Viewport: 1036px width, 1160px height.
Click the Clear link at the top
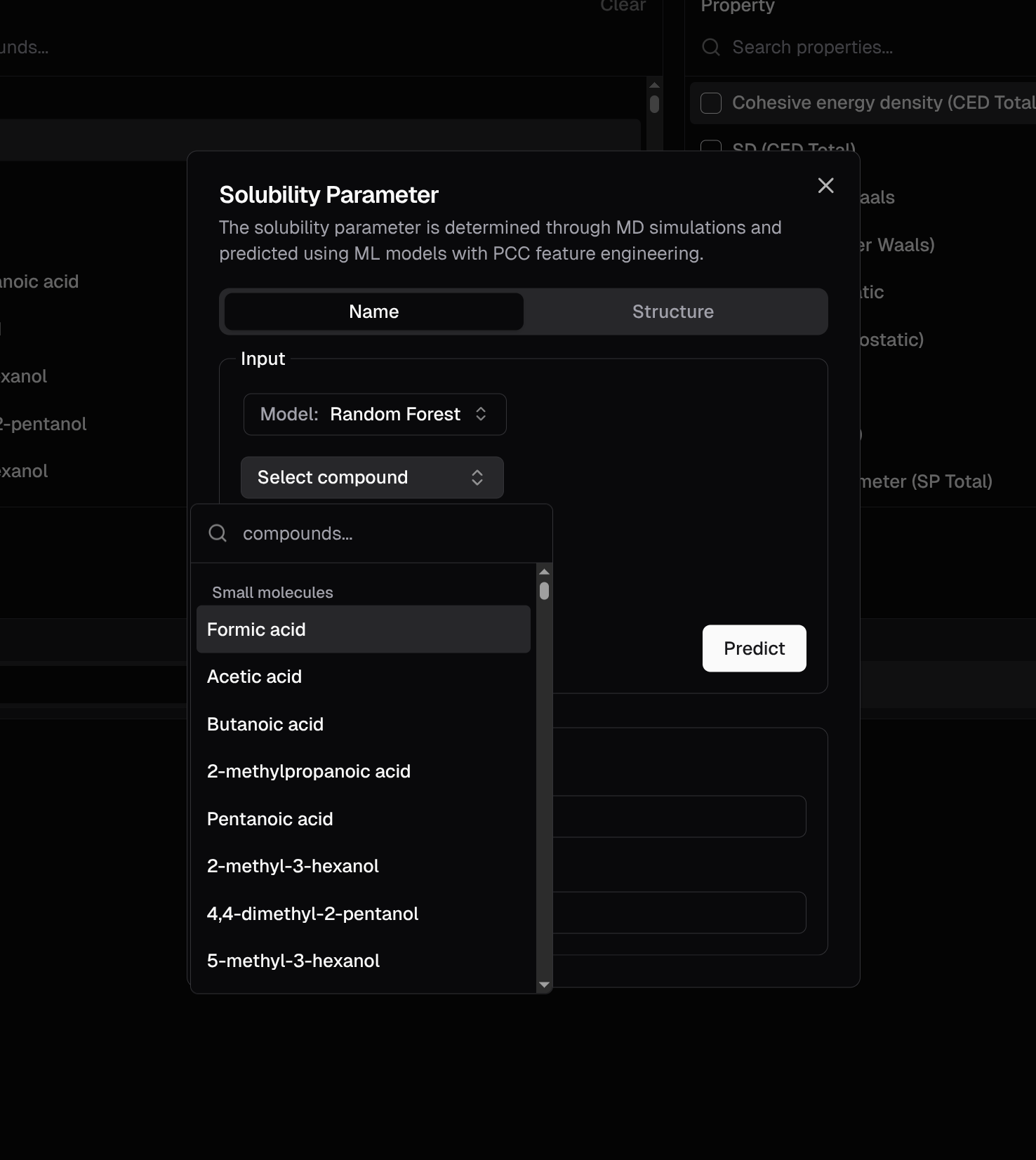[623, 6]
